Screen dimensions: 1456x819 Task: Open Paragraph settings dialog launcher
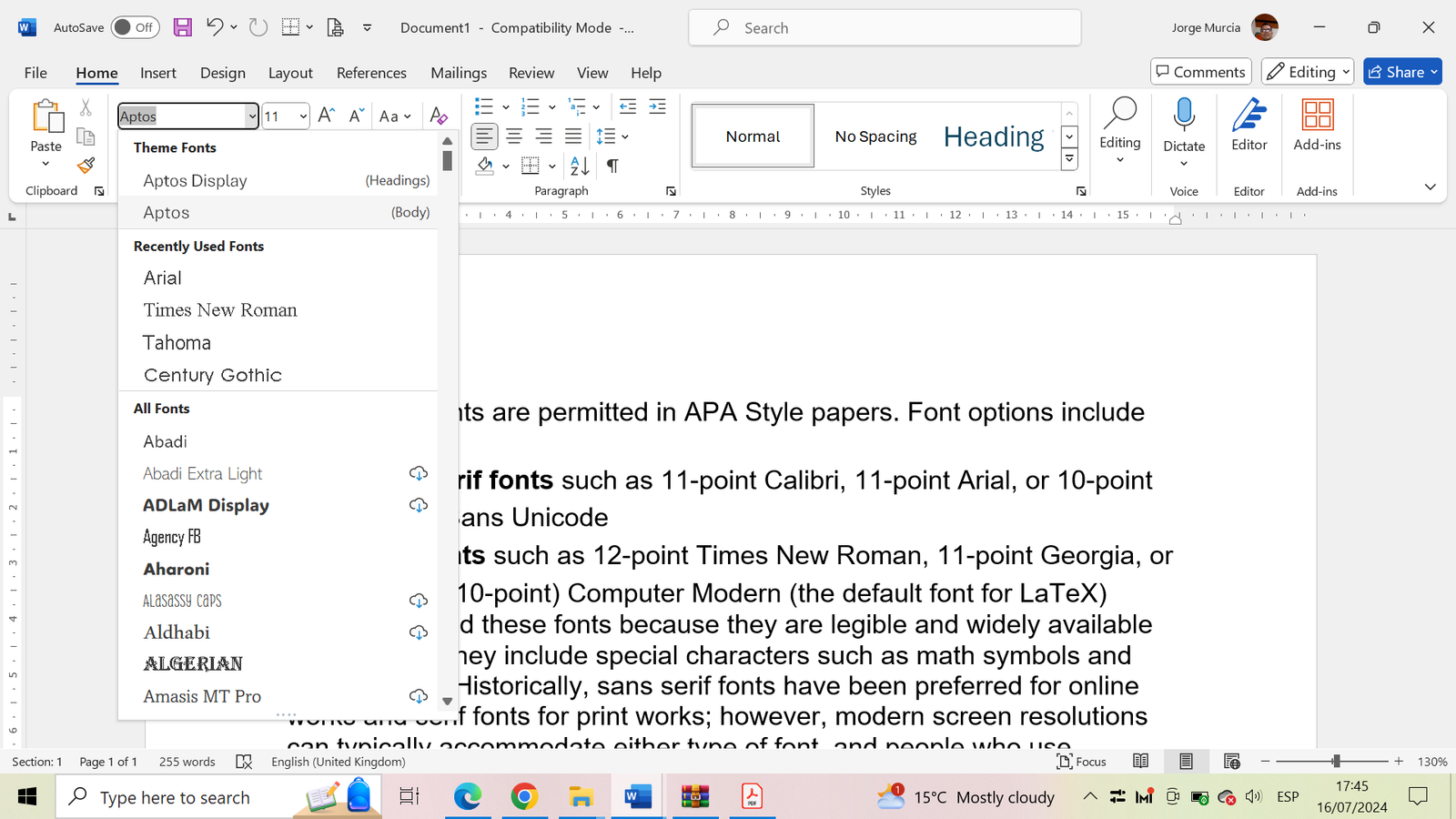(671, 191)
